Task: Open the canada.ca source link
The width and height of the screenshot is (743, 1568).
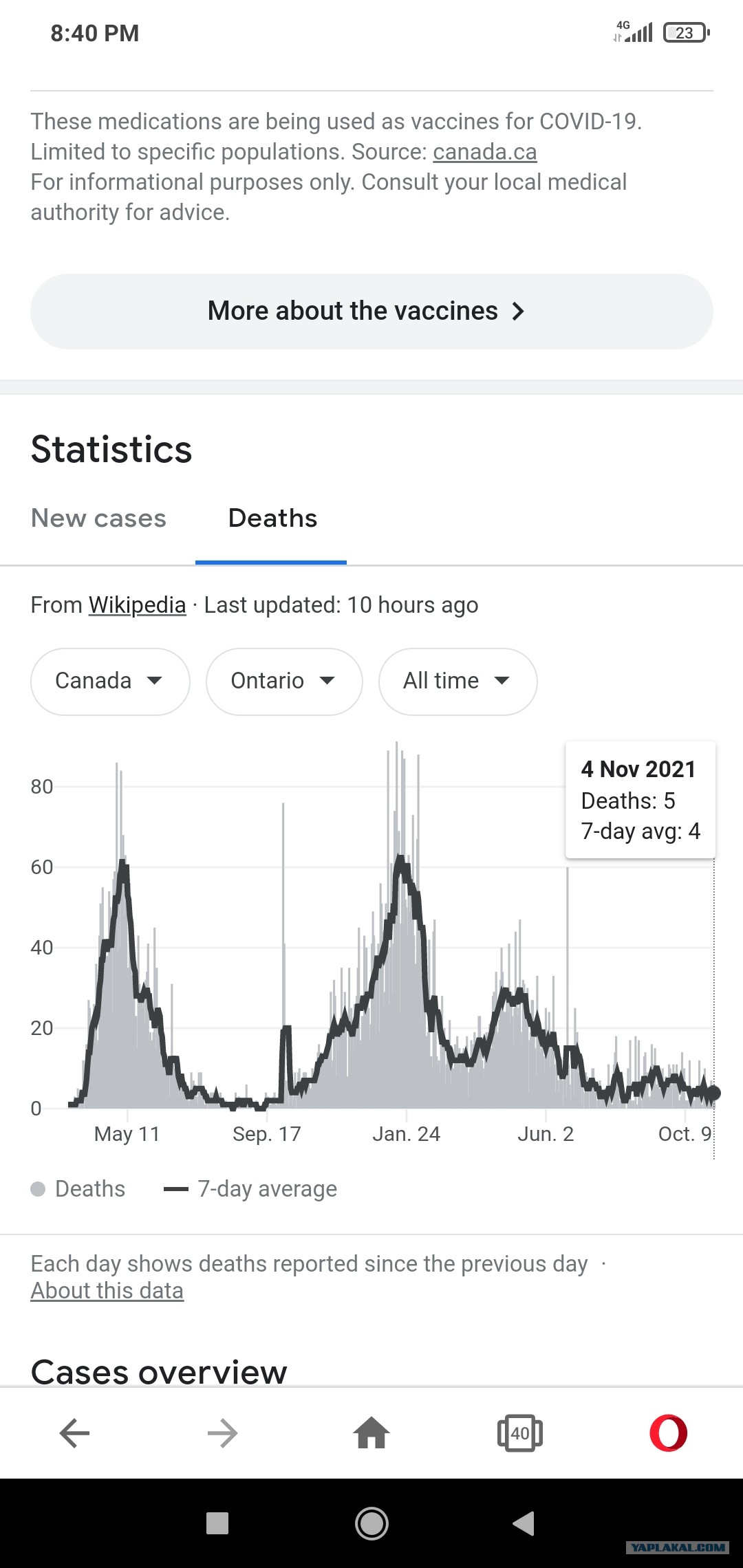Action: [484, 152]
